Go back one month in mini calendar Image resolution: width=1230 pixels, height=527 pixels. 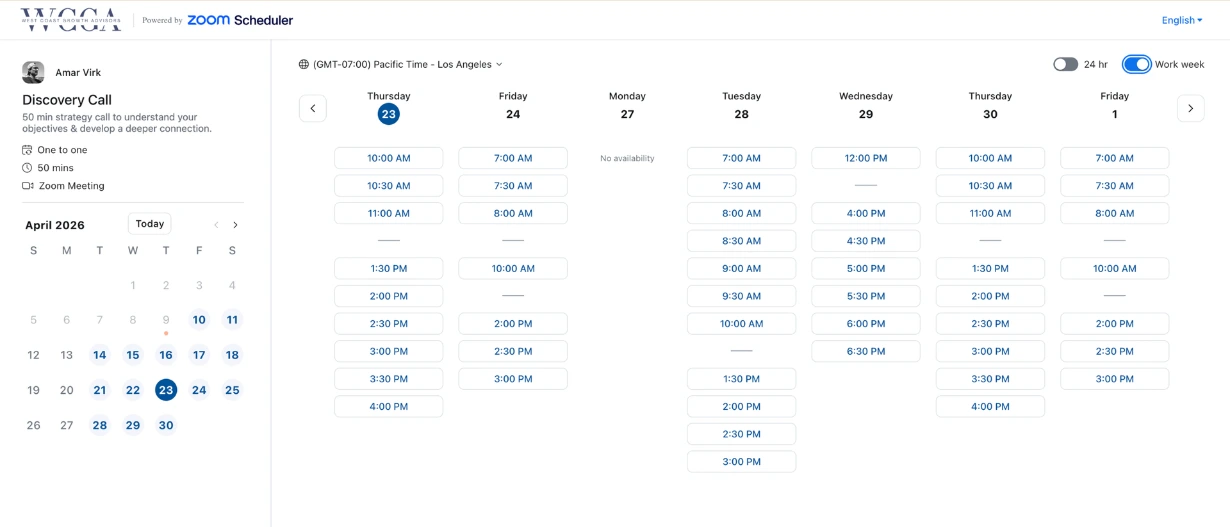pos(216,225)
